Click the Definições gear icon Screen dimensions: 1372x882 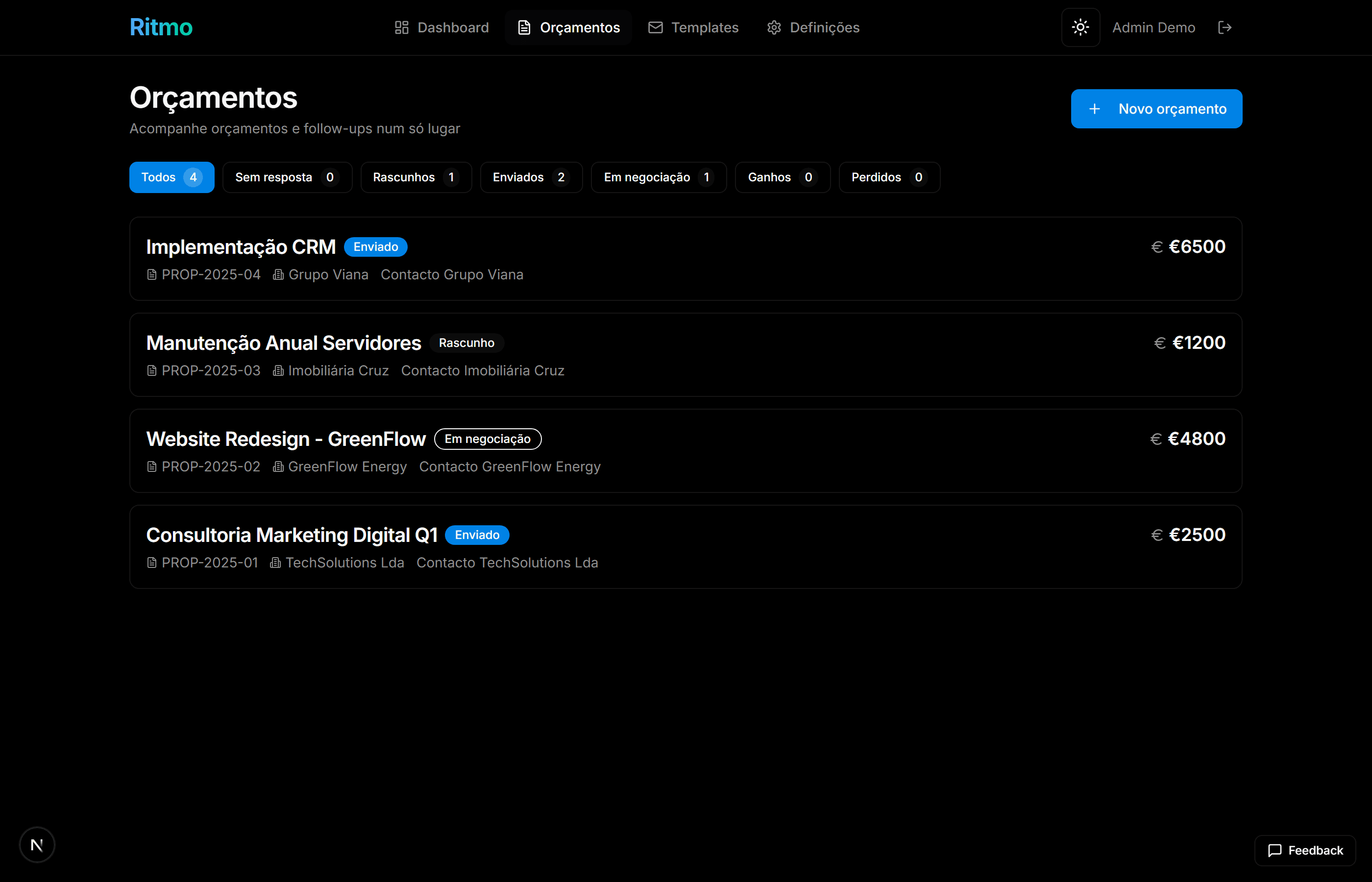pos(774,27)
